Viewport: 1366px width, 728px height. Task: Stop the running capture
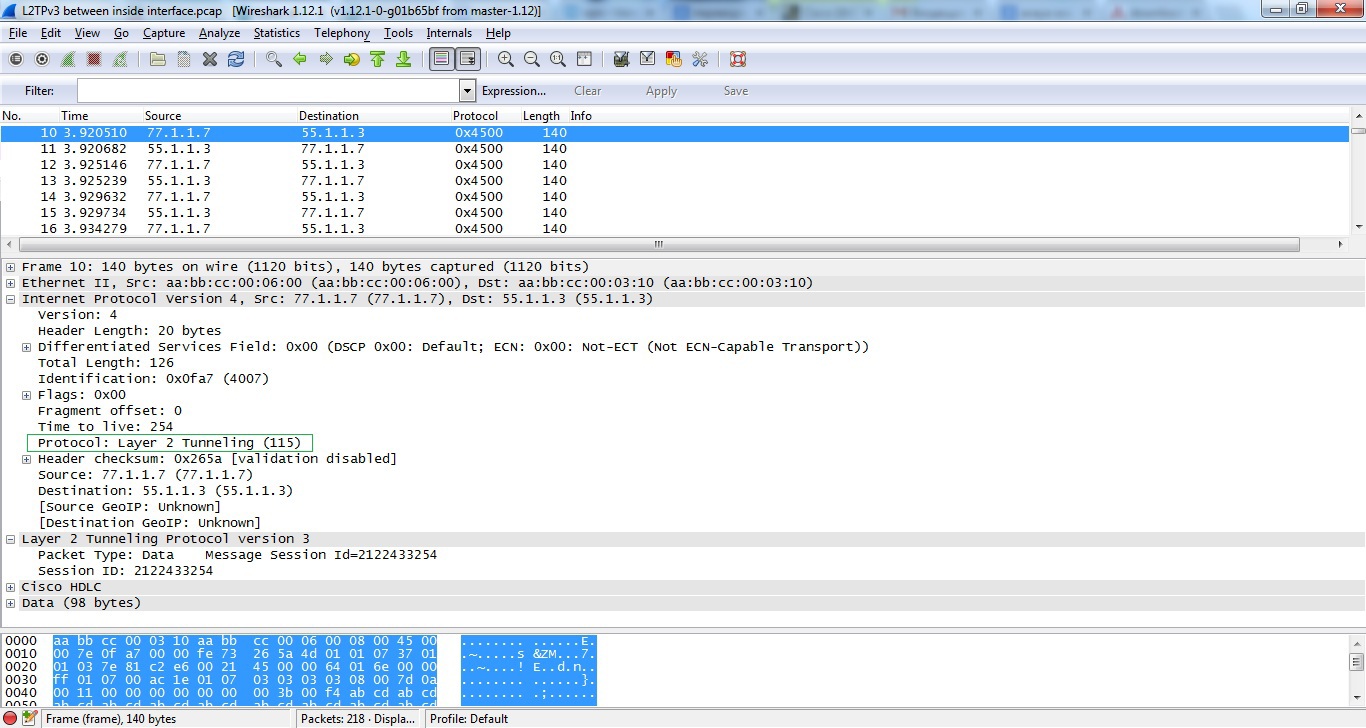point(94,59)
